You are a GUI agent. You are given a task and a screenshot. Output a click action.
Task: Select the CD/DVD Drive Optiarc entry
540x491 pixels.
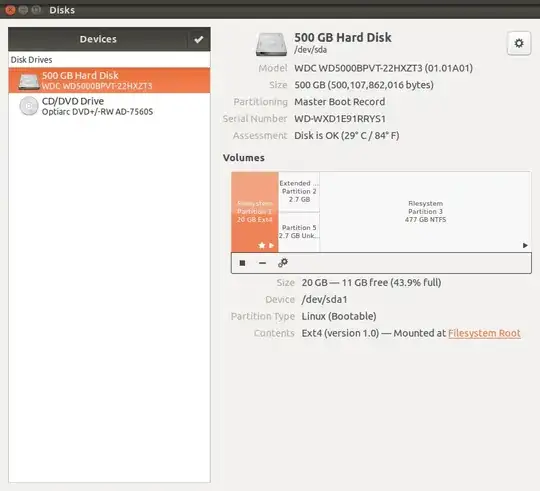(109, 106)
